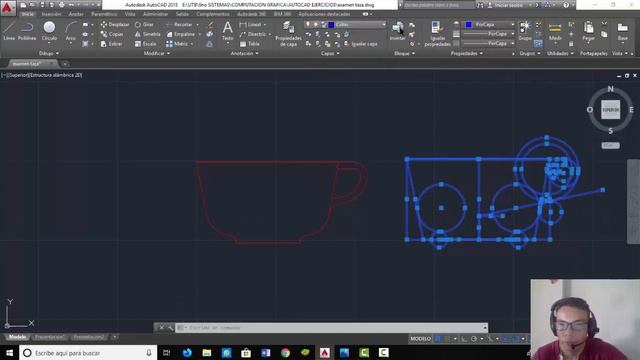Open File Explorer from the taskbar

(x=207, y=353)
